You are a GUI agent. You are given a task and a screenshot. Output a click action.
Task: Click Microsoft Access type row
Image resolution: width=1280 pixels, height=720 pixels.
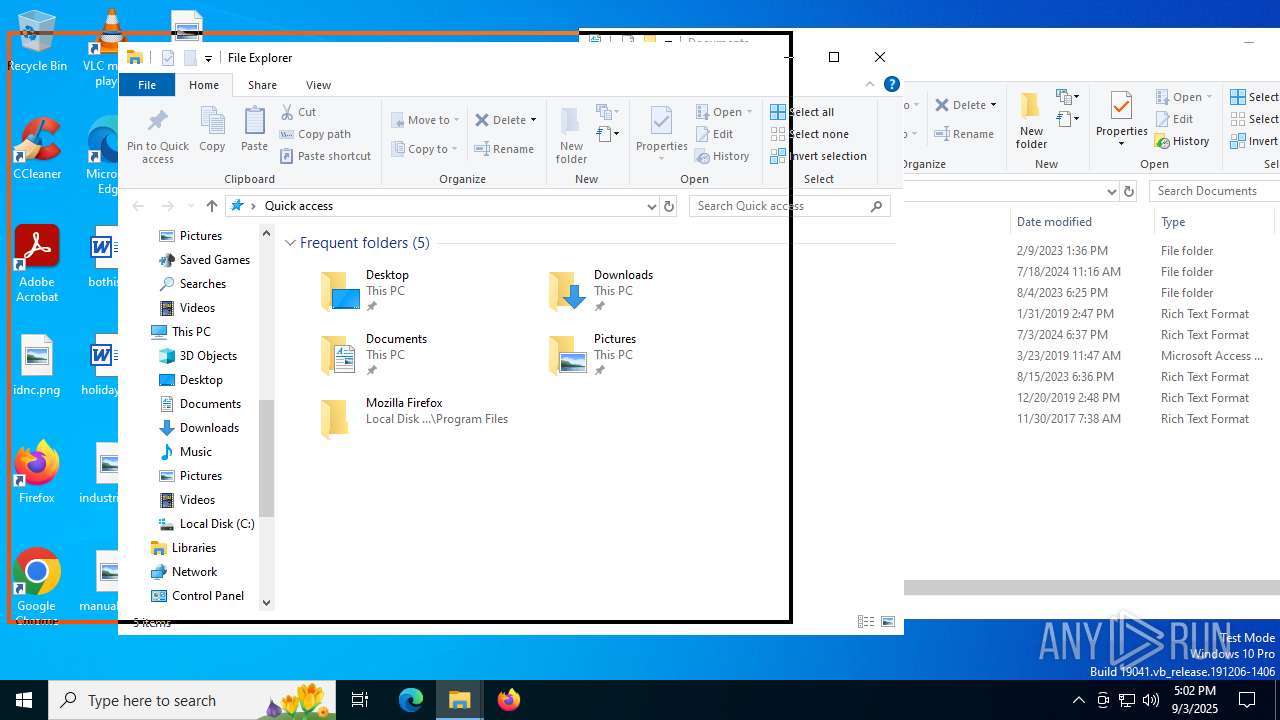click(1211, 356)
